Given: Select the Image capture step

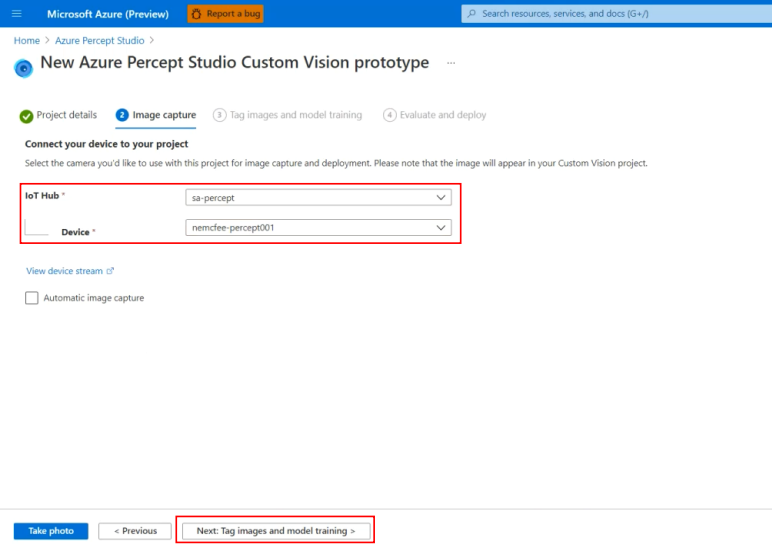Looking at the screenshot, I should click(x=156, y=115).
